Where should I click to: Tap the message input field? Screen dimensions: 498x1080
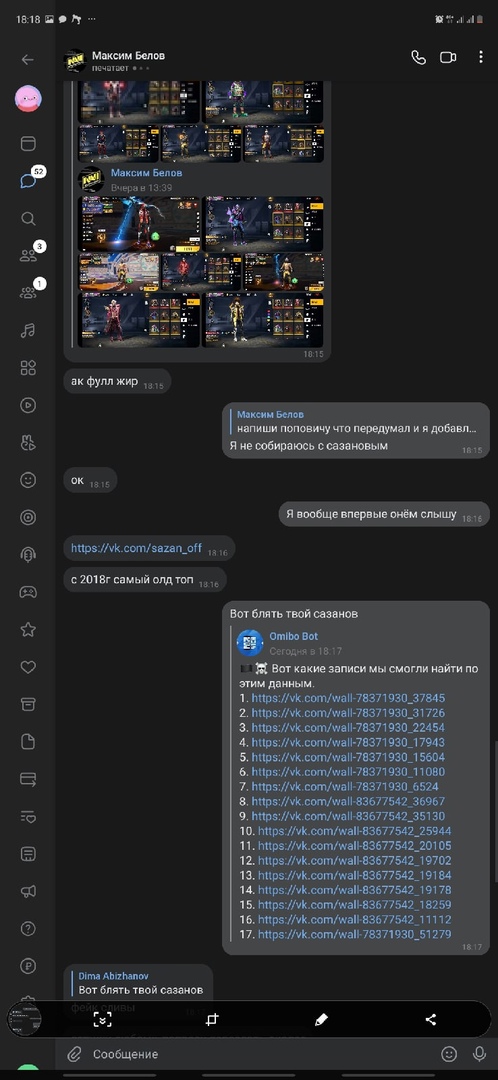point(262,1054)
